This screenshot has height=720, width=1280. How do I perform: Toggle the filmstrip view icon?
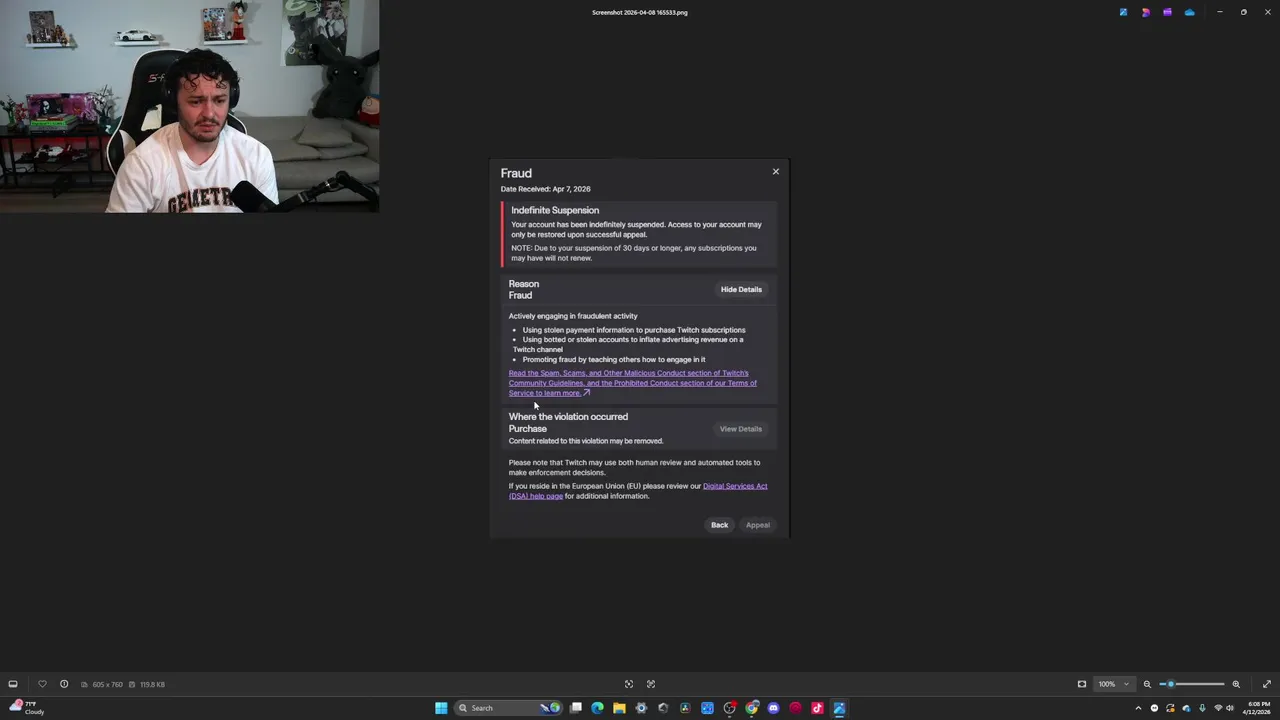click(13, 684)
